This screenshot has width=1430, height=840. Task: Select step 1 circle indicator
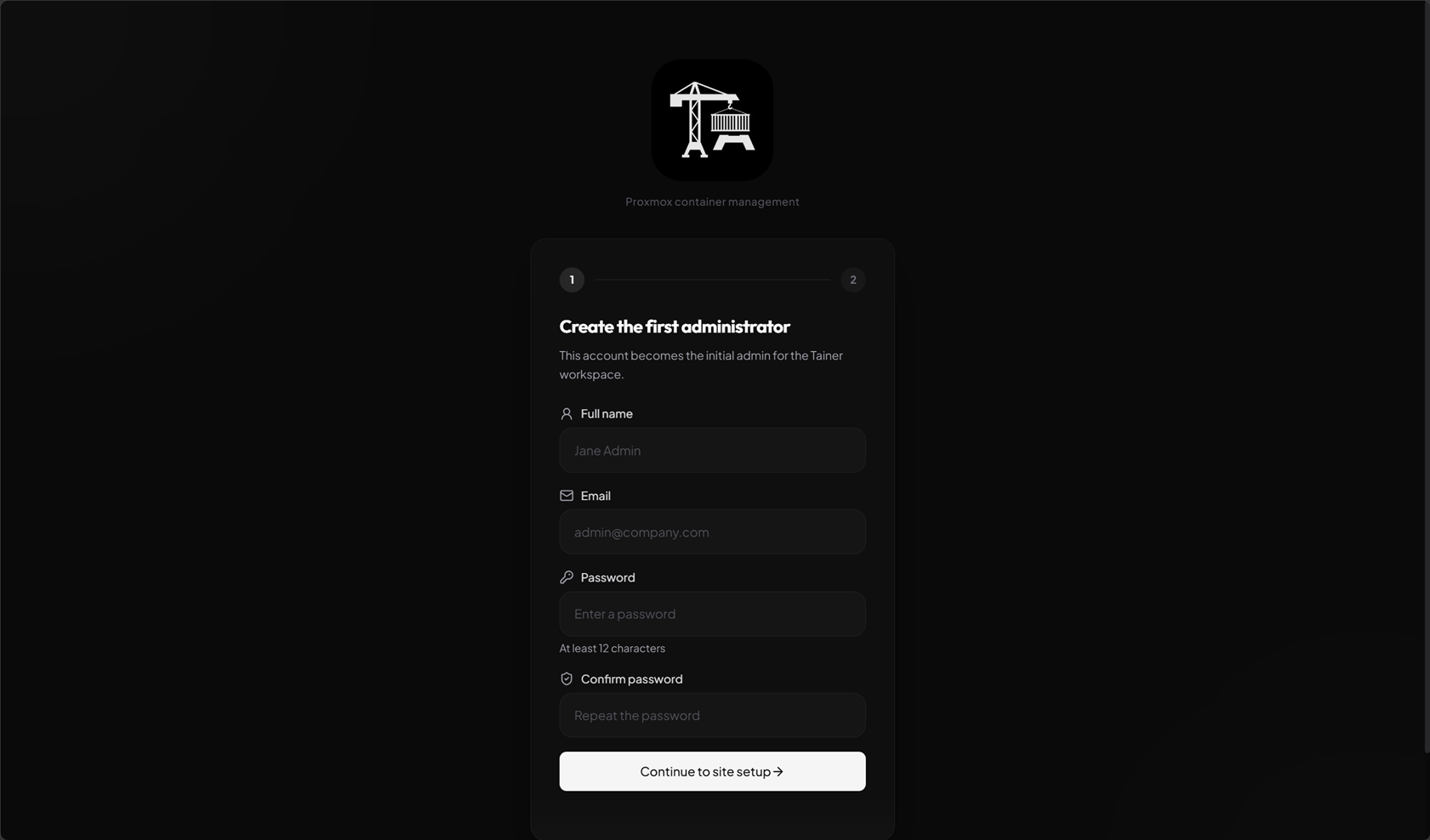pos(572,280)
